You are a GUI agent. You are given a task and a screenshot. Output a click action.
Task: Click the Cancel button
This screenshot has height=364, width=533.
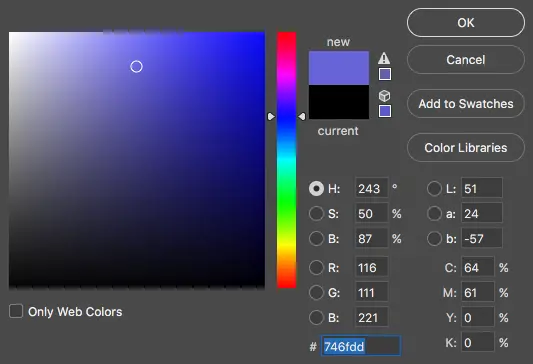[x=466, y=59]
